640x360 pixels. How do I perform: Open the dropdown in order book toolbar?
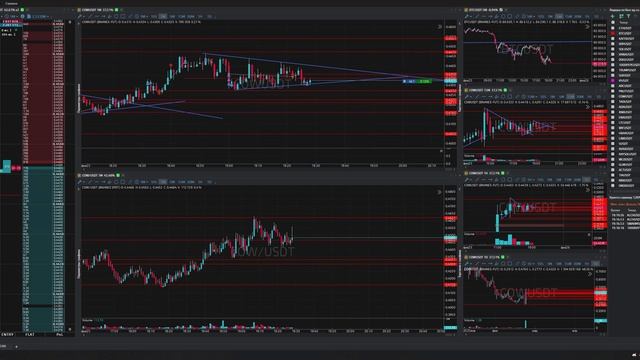(x=40, y=16)
